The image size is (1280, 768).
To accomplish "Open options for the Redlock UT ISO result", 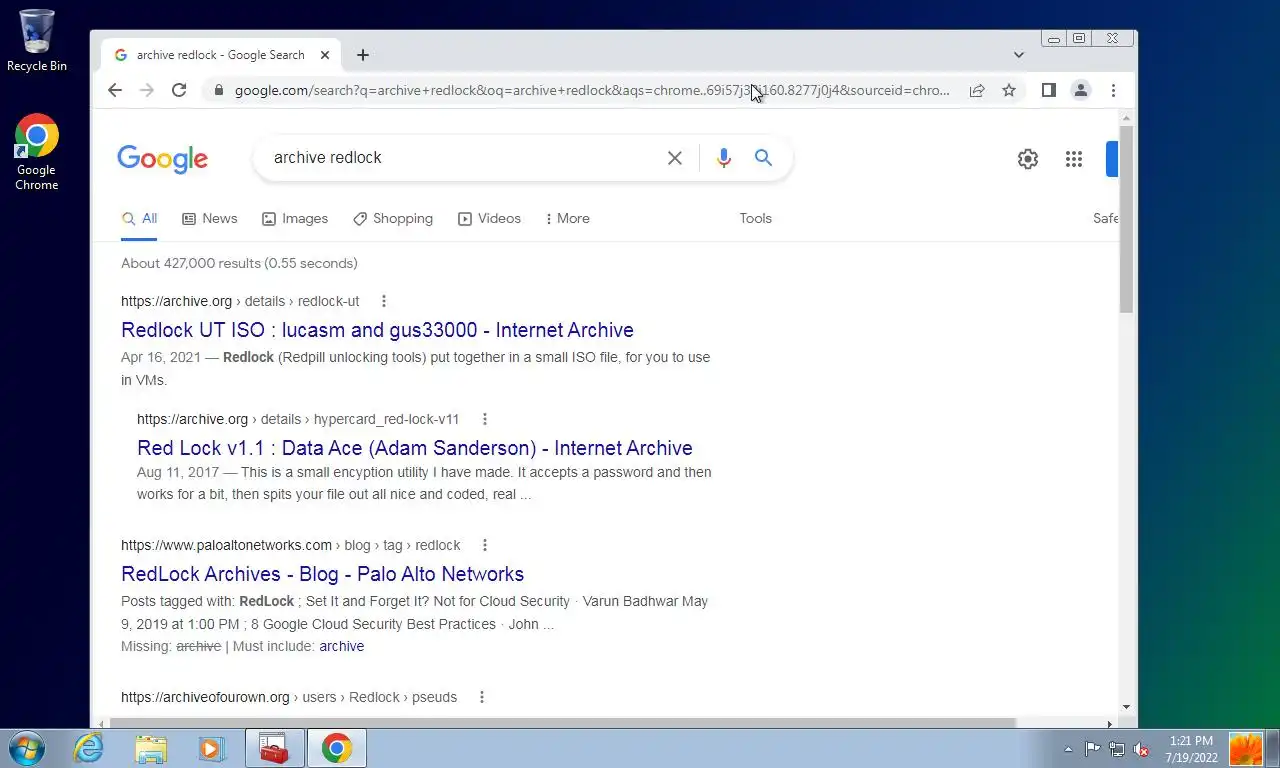I will [383, 301].
